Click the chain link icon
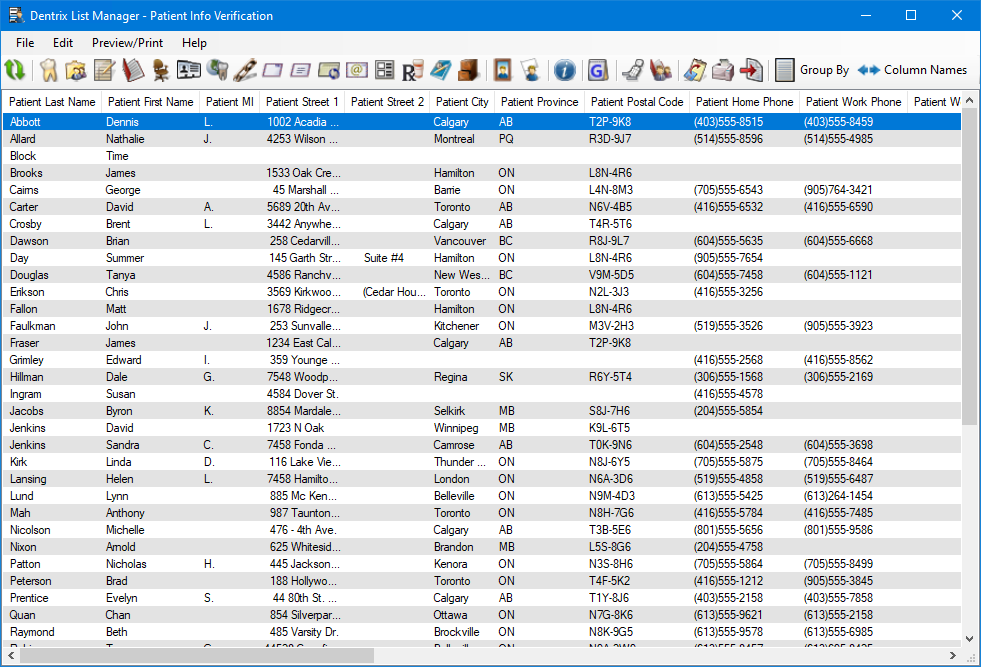Screen dimensions: 981x667 pos(245,69)
